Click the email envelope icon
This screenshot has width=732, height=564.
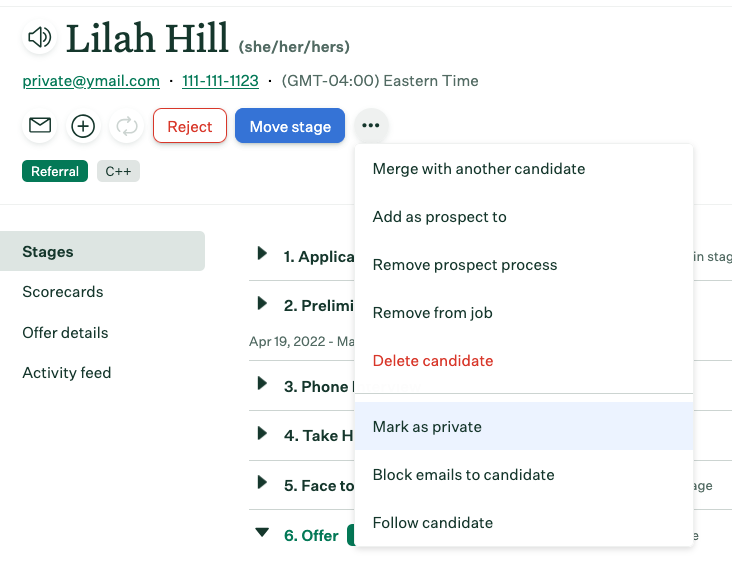click(40, 126)
